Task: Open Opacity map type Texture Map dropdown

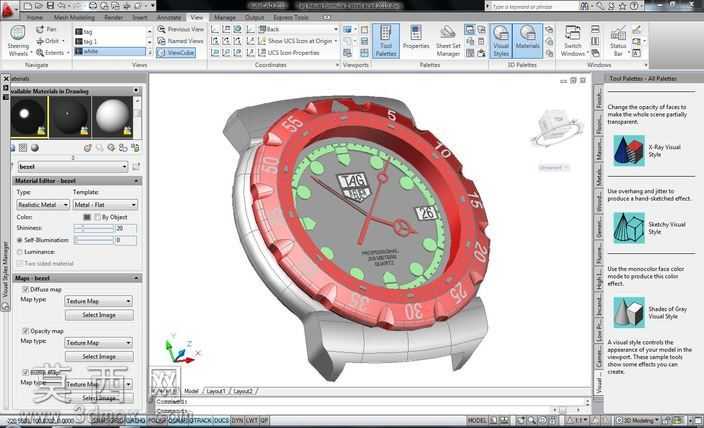Action: (99, 342)
